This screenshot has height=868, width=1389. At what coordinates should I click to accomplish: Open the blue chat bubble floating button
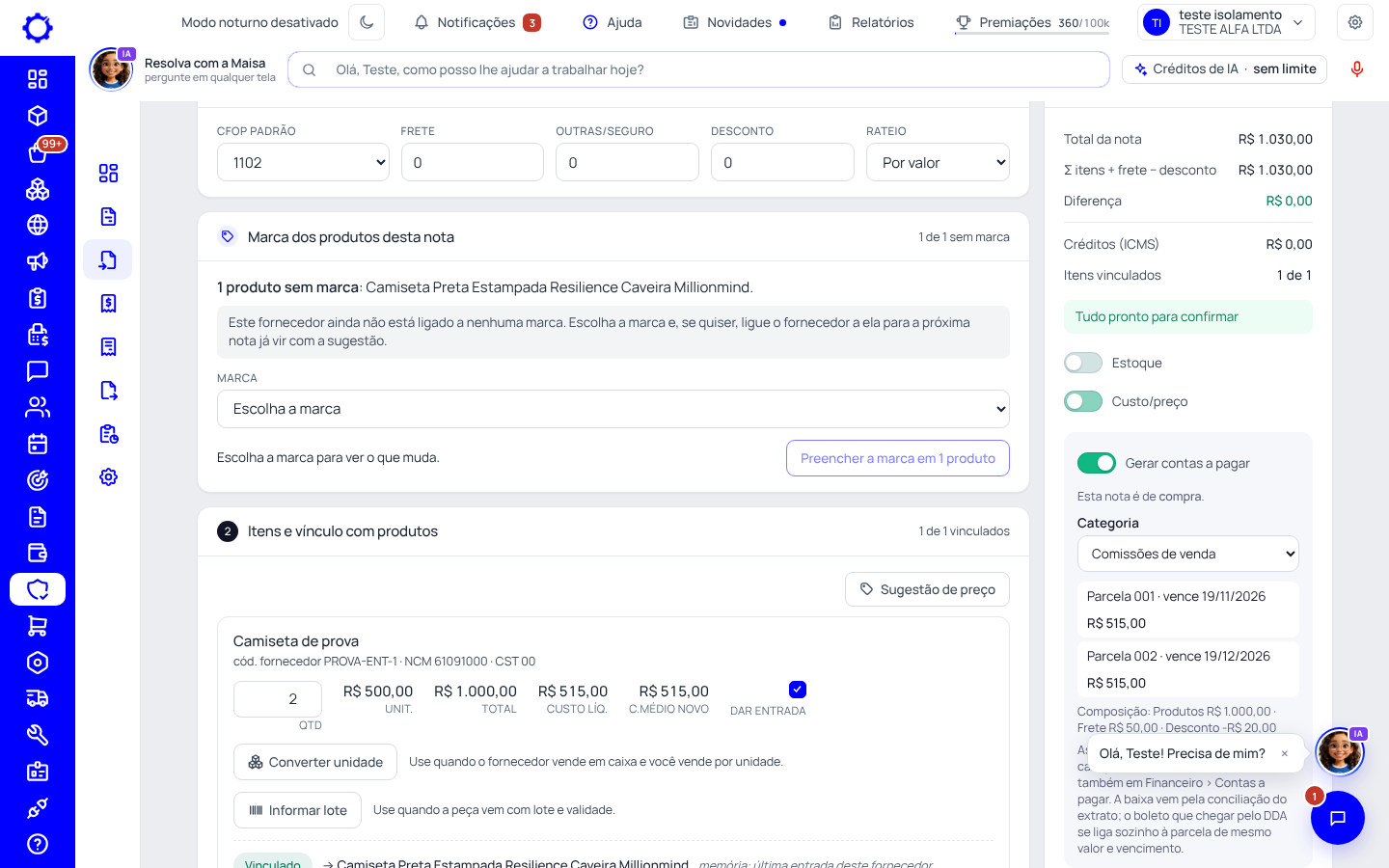tap(1338, 818)
